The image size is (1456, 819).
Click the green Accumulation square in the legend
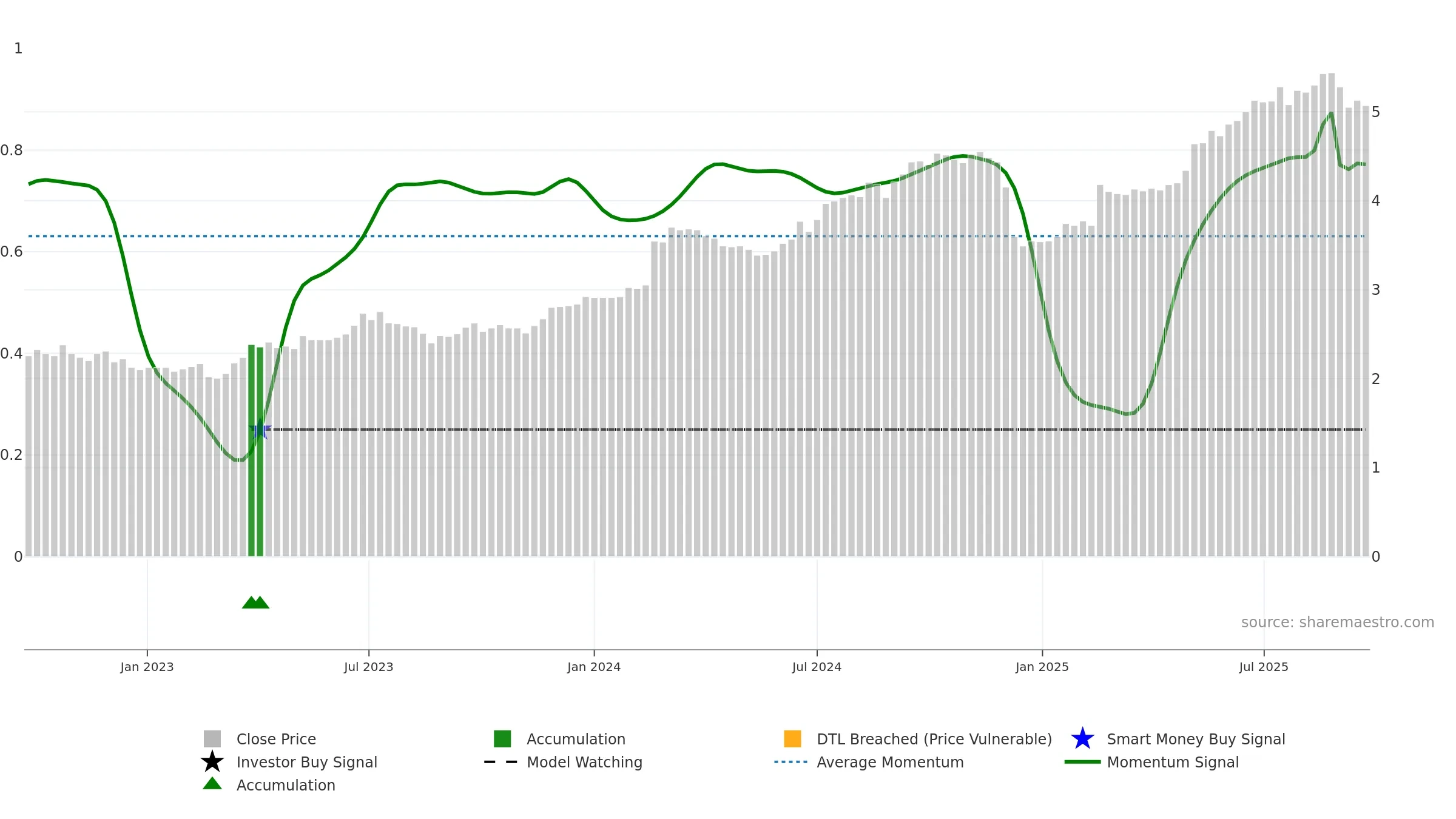(502, 739)
